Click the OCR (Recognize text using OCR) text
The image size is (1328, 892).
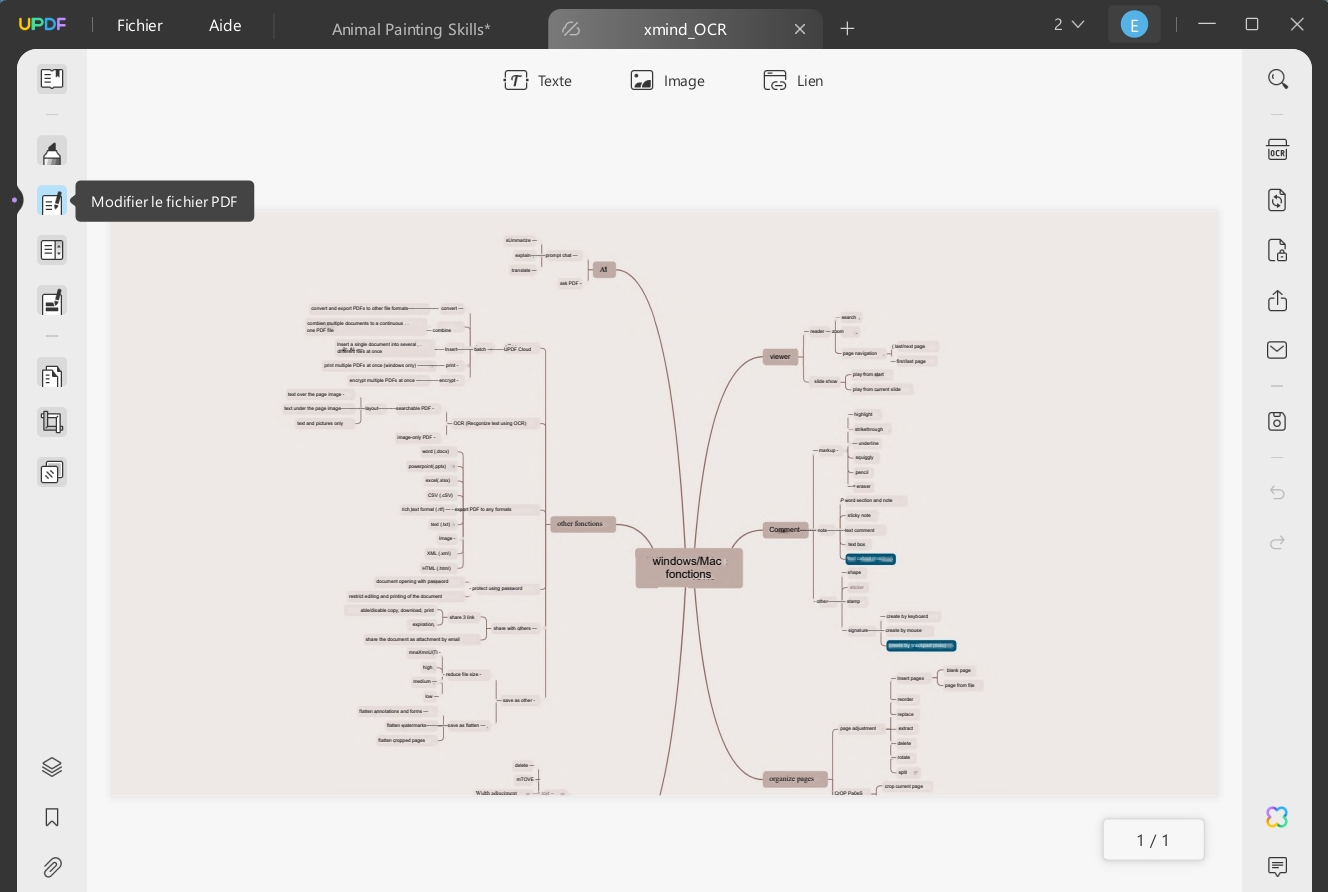click(490, 424)
